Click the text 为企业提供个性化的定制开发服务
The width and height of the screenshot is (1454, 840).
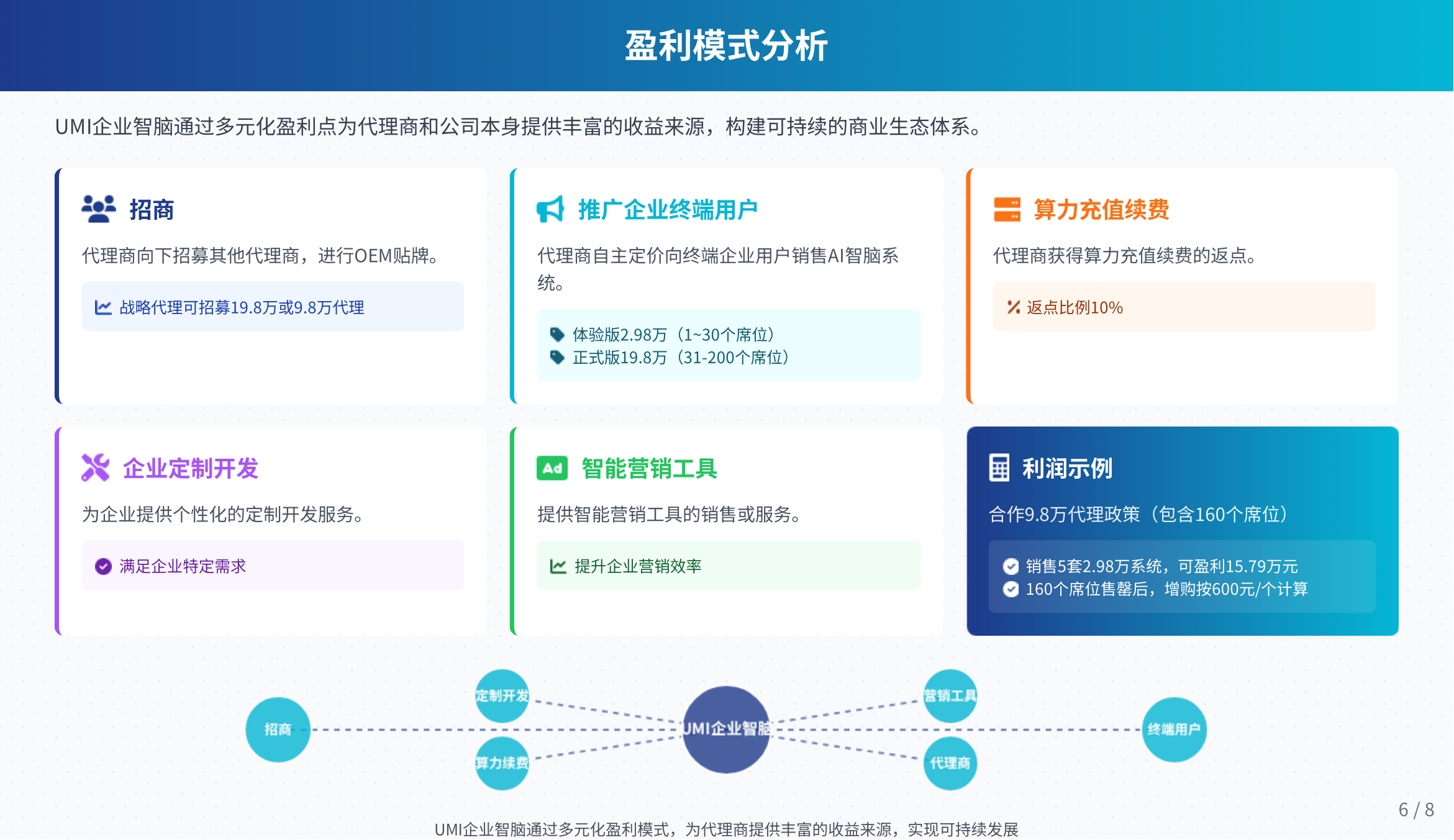tap(224, 514)
